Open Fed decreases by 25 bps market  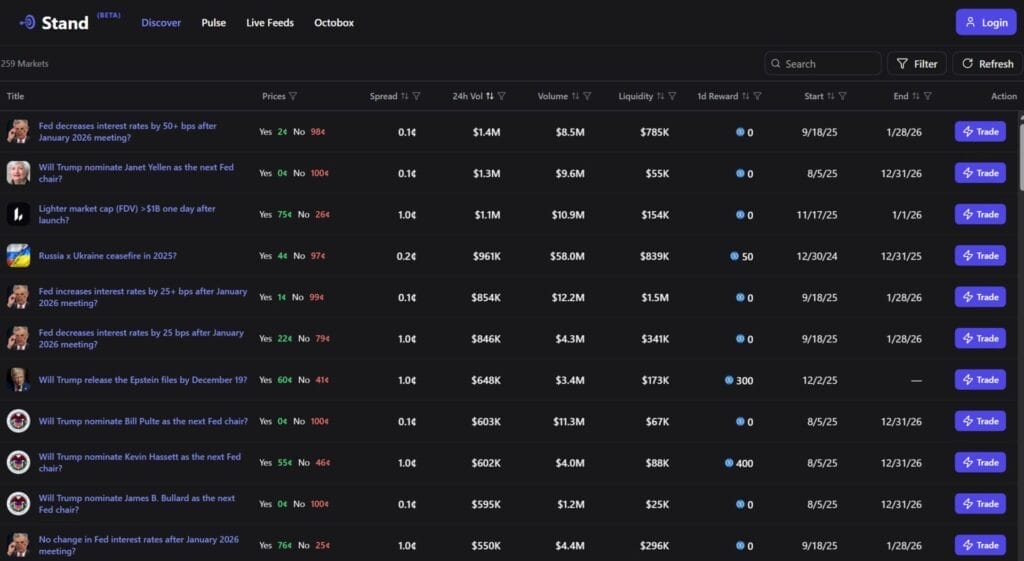pos(141,338)
